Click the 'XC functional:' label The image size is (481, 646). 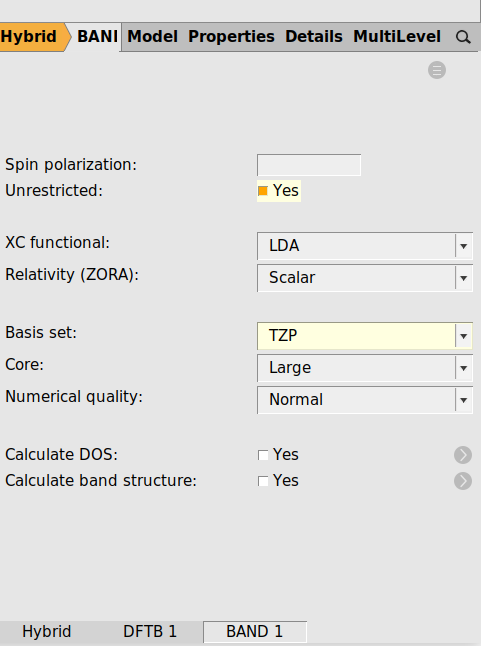click(x=58, y=243)
